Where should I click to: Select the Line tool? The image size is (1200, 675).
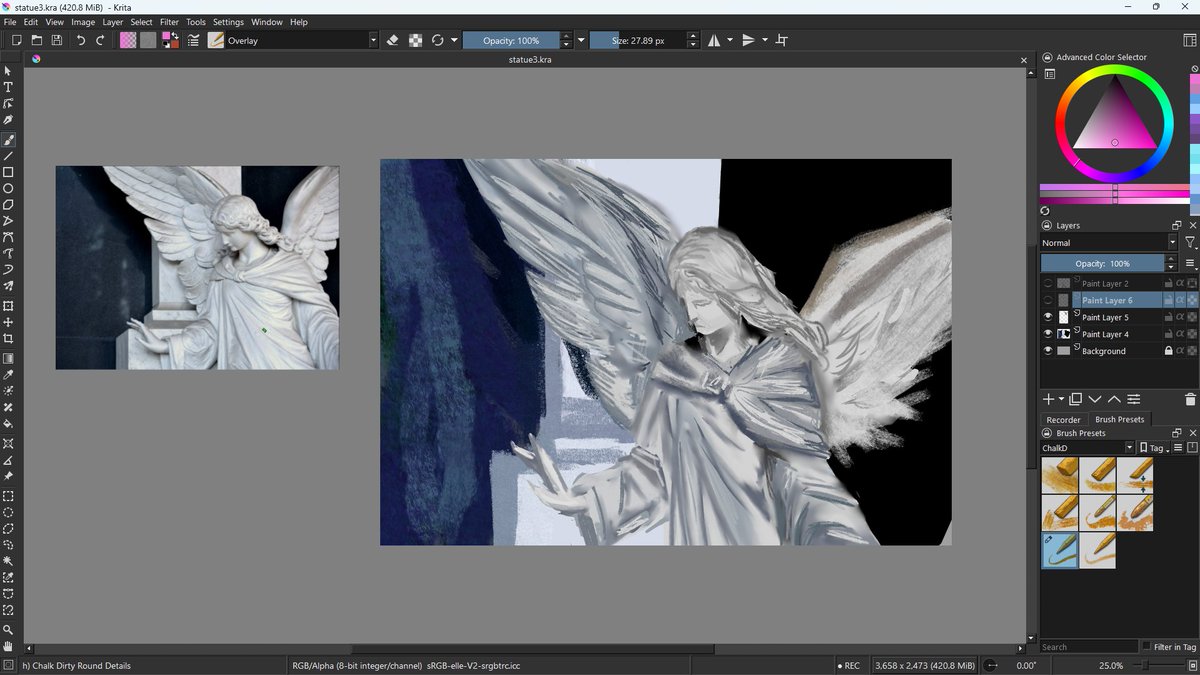[8, 156]
